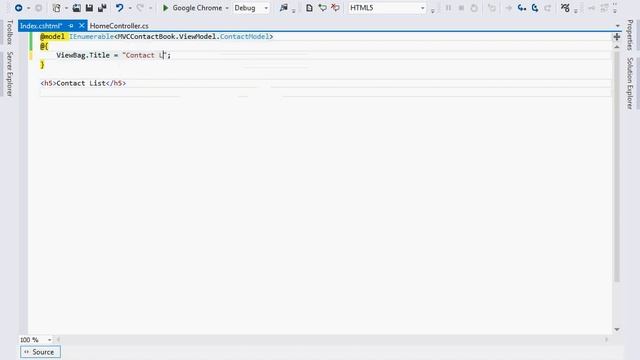Click the horizontal scrollbar left arrow
Viewport: 640px width, 360px height.
[58, 340]
